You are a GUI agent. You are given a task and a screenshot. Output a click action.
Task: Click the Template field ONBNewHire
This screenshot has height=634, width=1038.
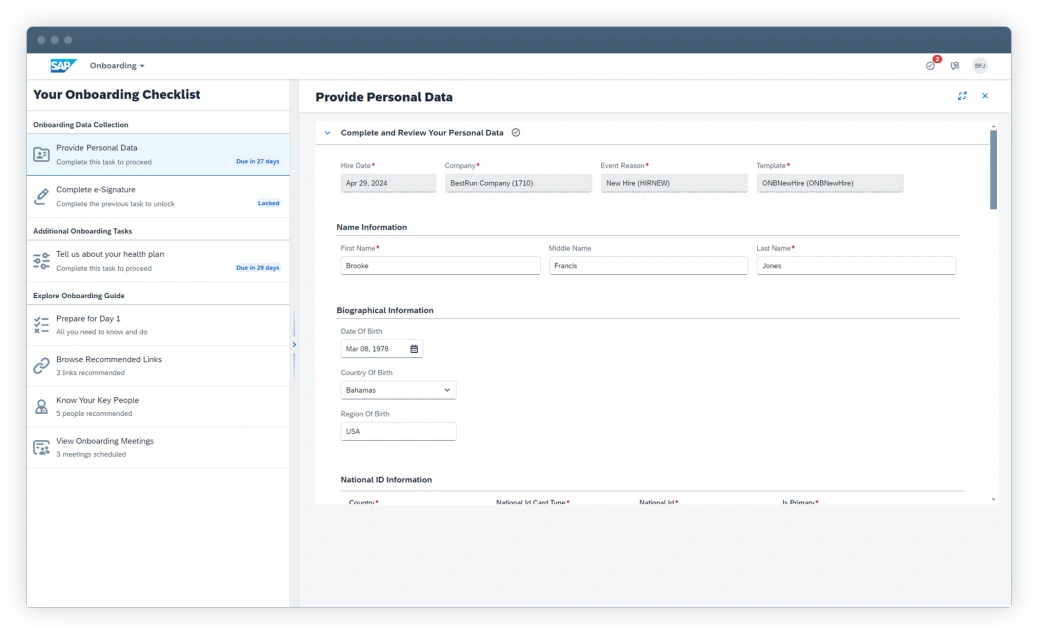tap(830, 183)
